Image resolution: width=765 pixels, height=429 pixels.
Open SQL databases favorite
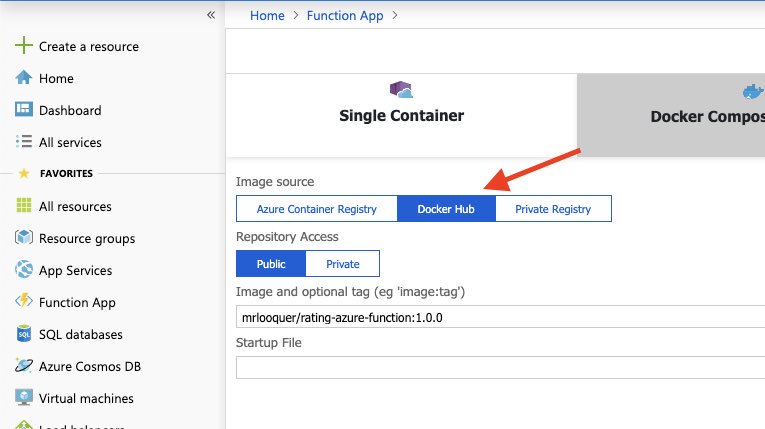pos(81,334)
